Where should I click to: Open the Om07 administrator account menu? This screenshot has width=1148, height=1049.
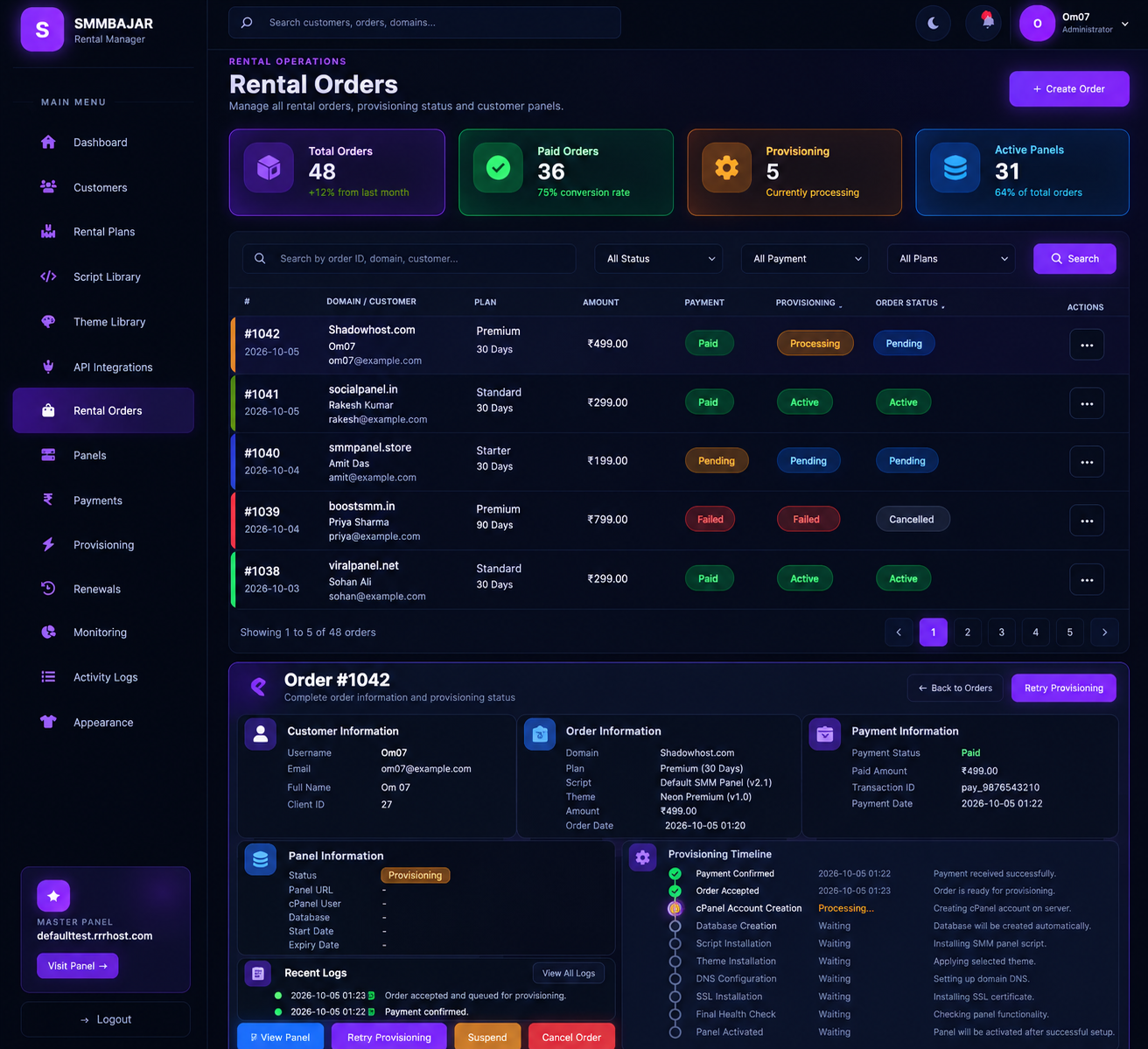(x=1074, y=24)
